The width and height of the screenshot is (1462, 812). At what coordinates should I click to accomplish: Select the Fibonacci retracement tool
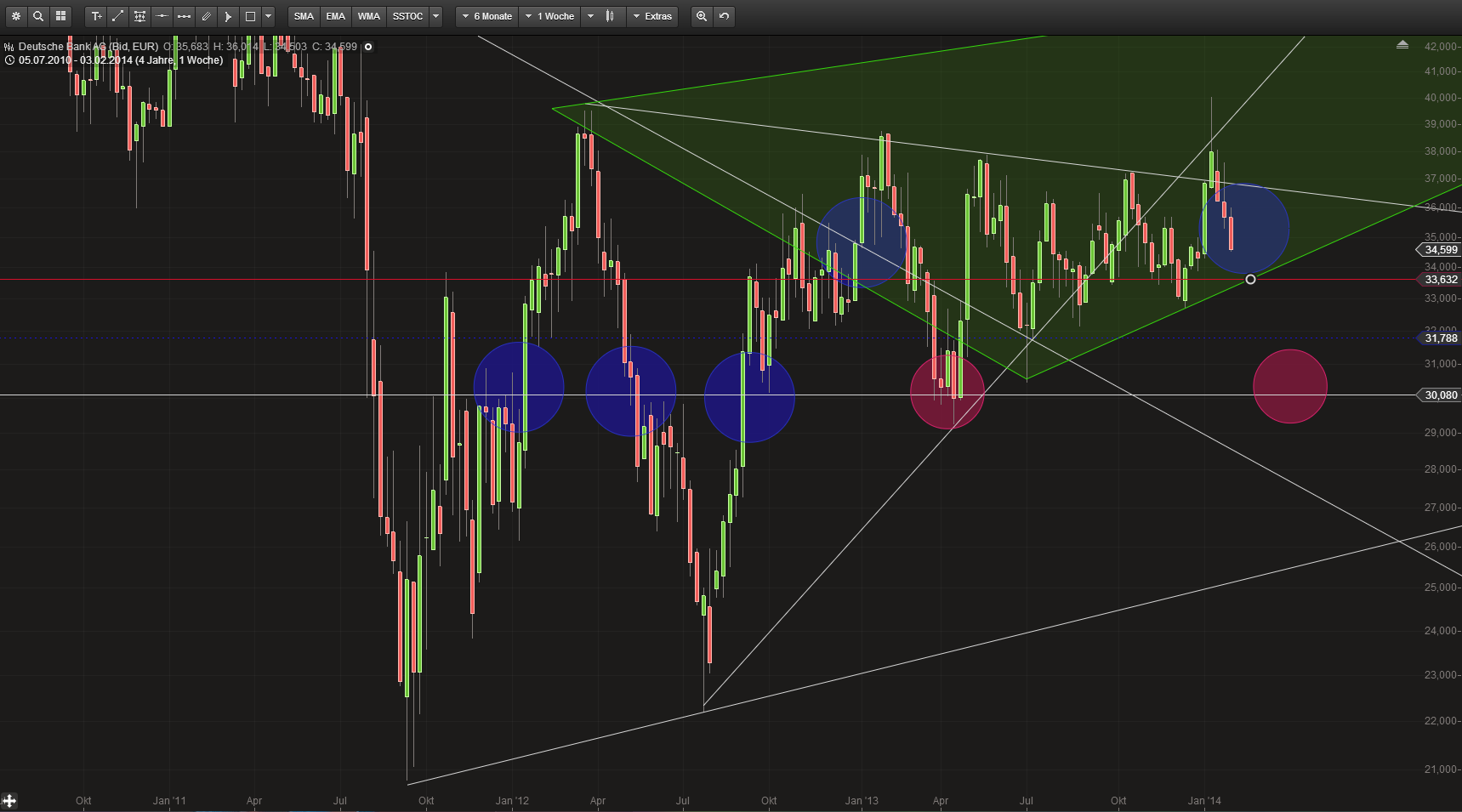(139, 15)
